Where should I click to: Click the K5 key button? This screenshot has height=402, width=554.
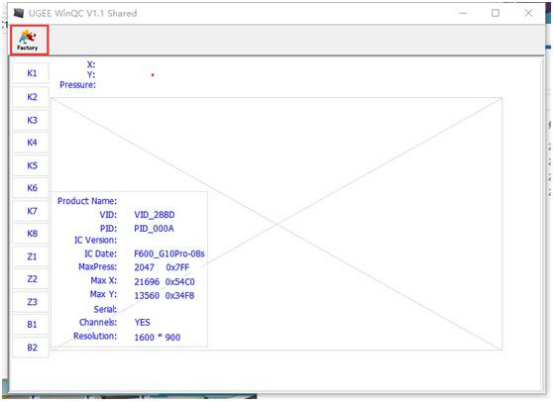(x=31, y=165)
